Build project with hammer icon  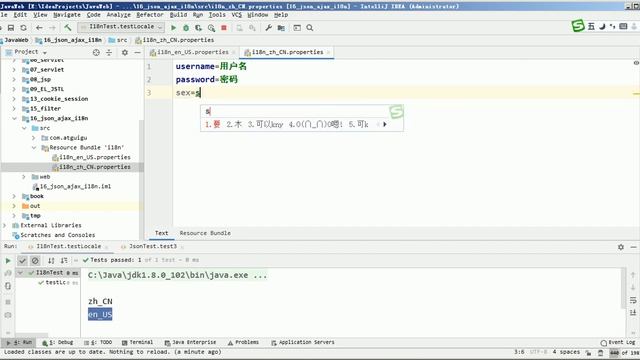pos(68,27)
